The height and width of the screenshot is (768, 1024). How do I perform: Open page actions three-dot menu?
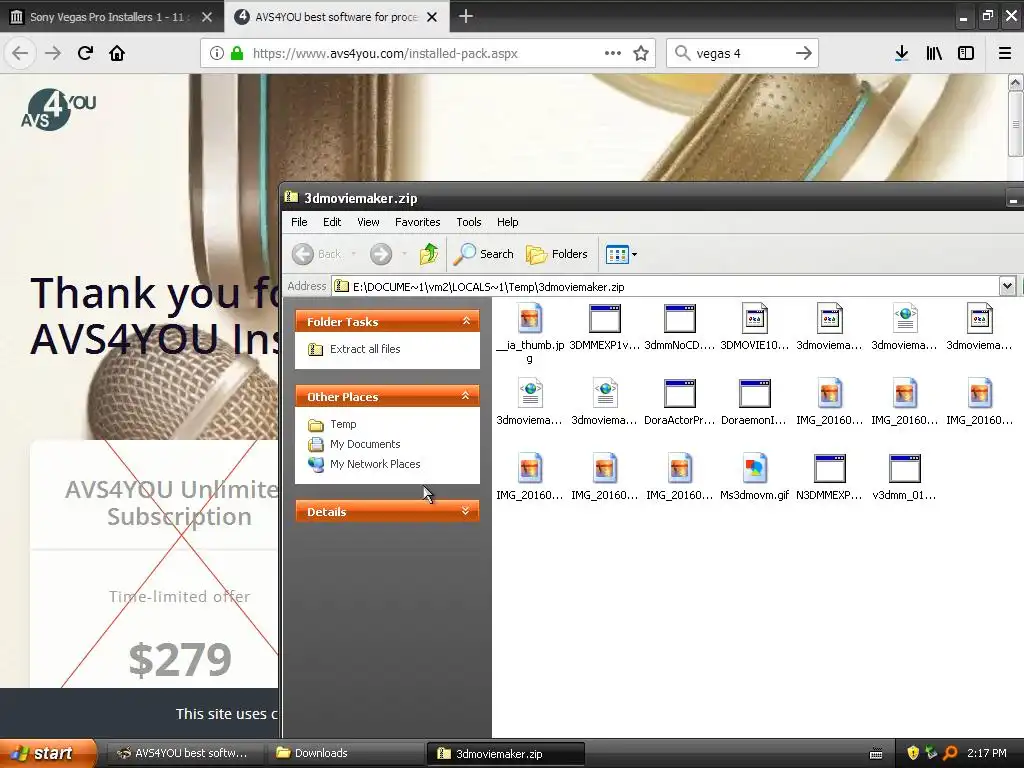[613, 53]
